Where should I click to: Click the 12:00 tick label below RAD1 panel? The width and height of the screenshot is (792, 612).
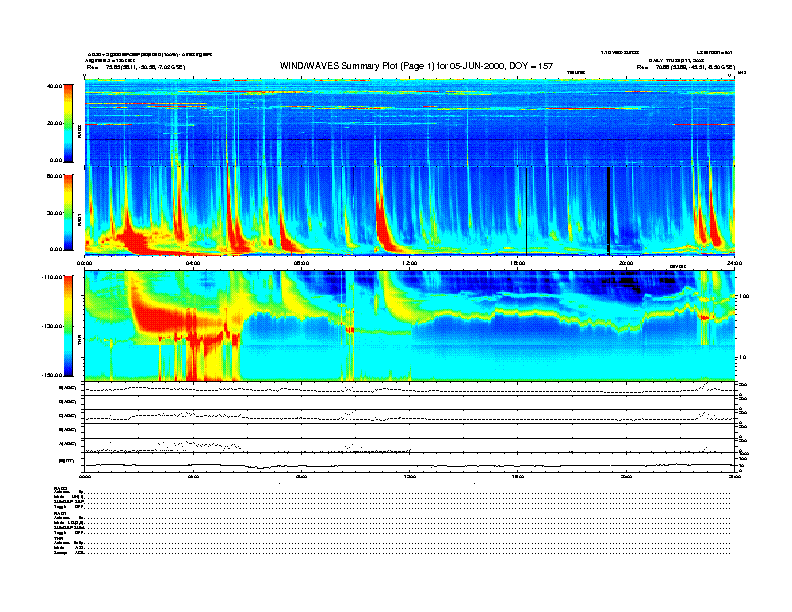click(410, 263)
